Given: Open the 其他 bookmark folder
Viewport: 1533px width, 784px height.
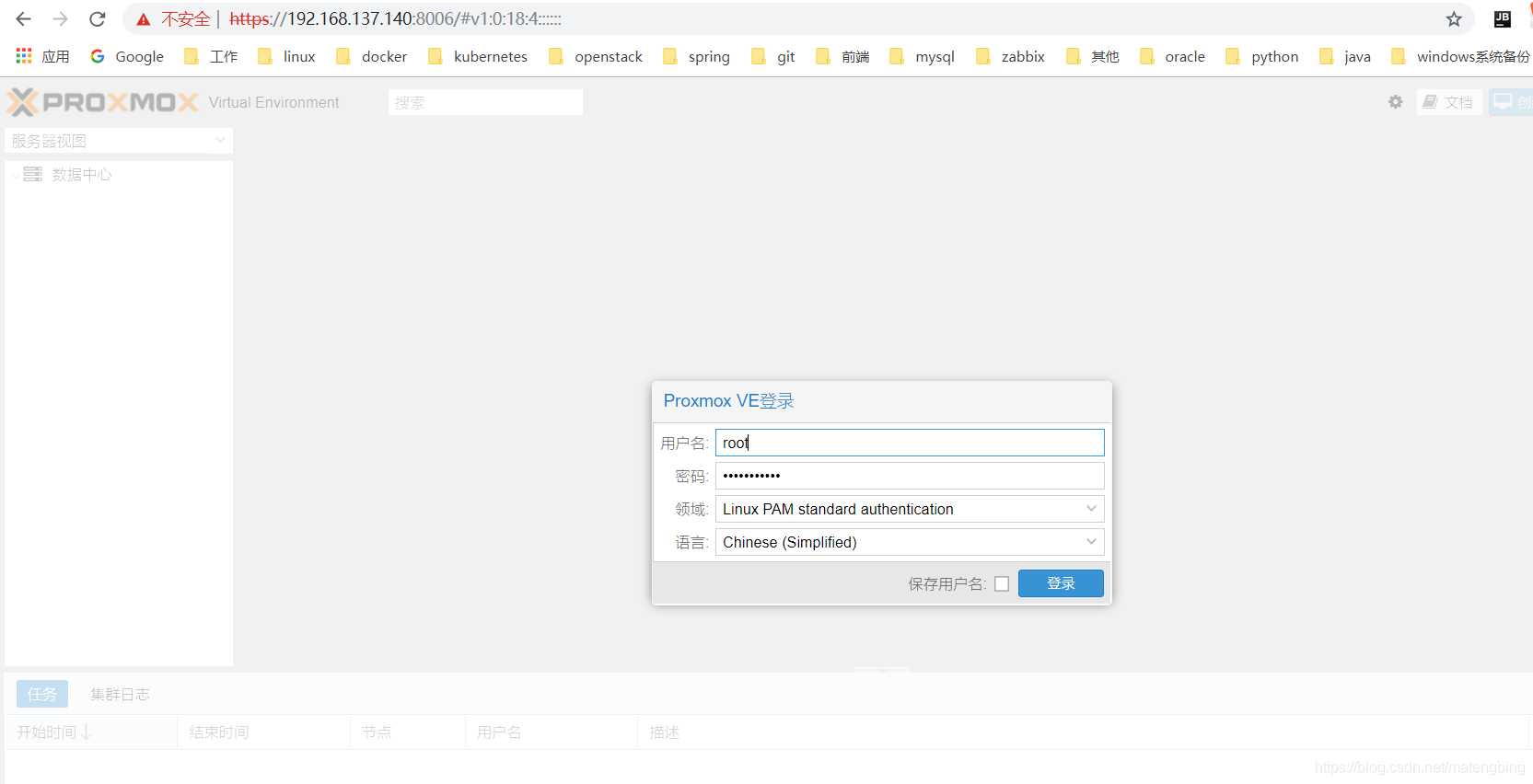Looking at the screenshot, I should tap(1092, 56).
